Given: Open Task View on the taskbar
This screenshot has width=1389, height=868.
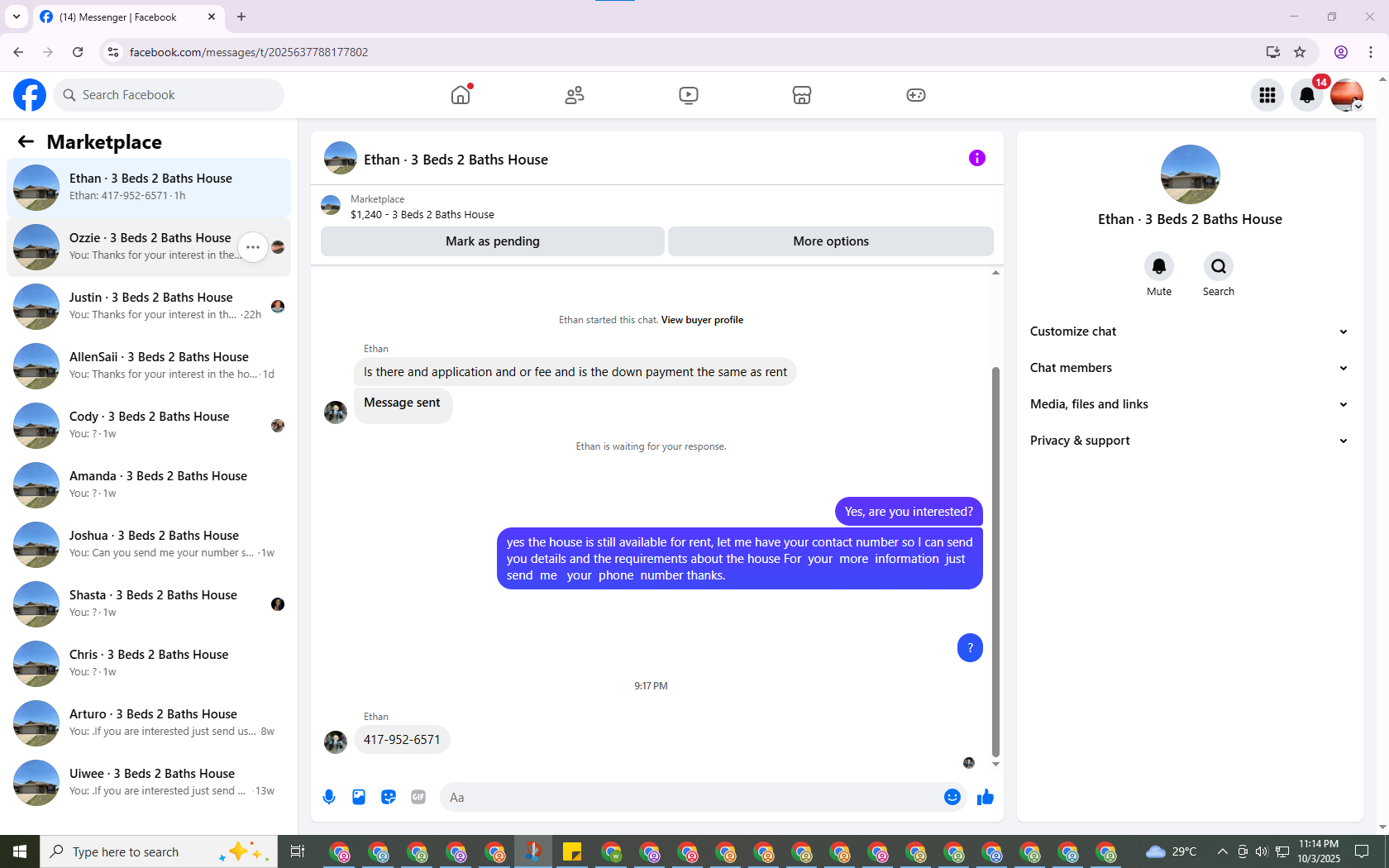Looking at the screenshot, I should pos(298,851).
